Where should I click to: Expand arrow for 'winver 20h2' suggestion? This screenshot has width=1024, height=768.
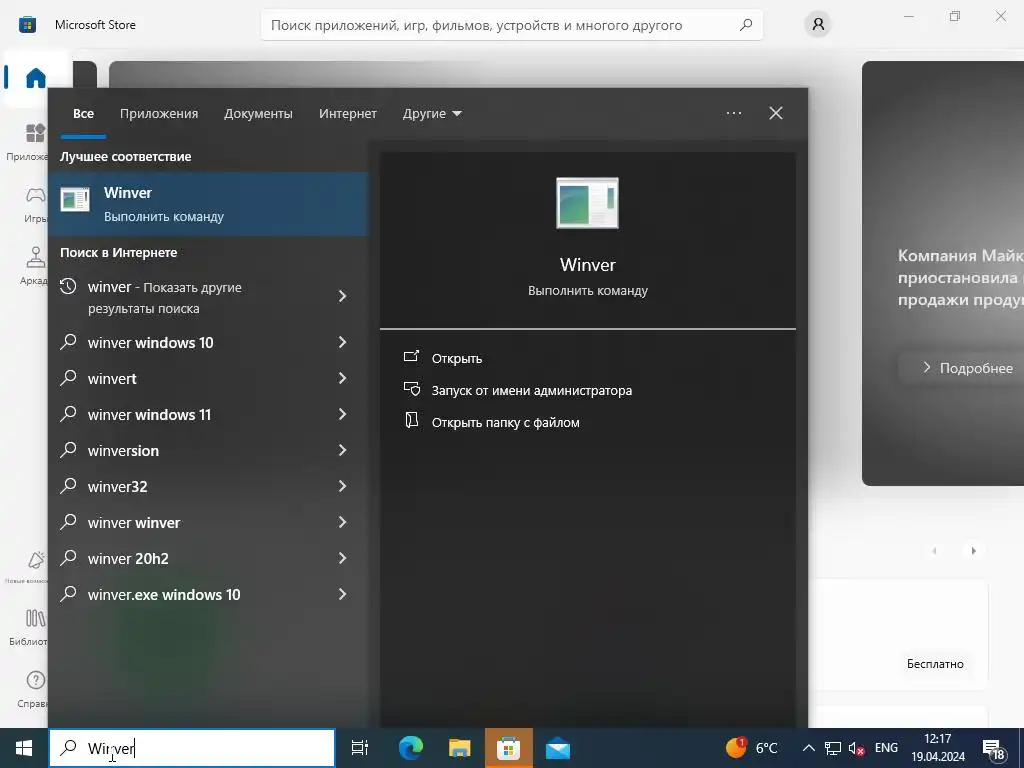[342, 558]
